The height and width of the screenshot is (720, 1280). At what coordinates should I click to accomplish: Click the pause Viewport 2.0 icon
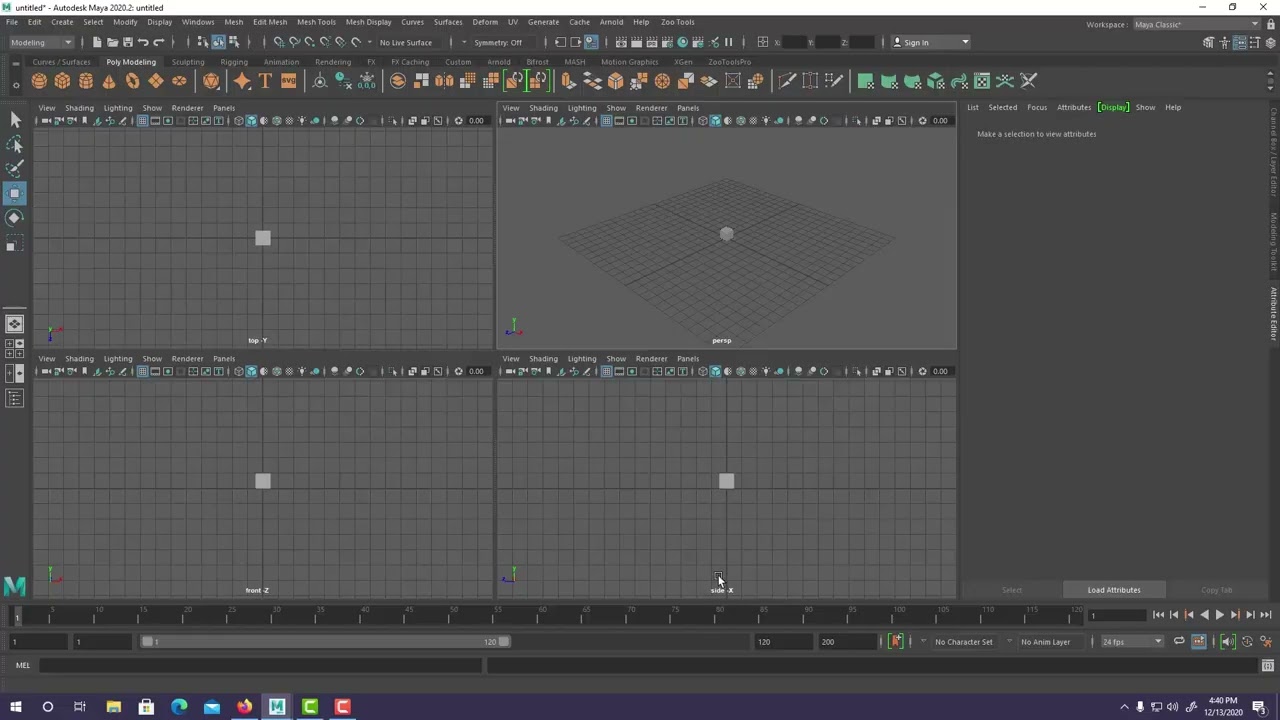click(728, 42)
